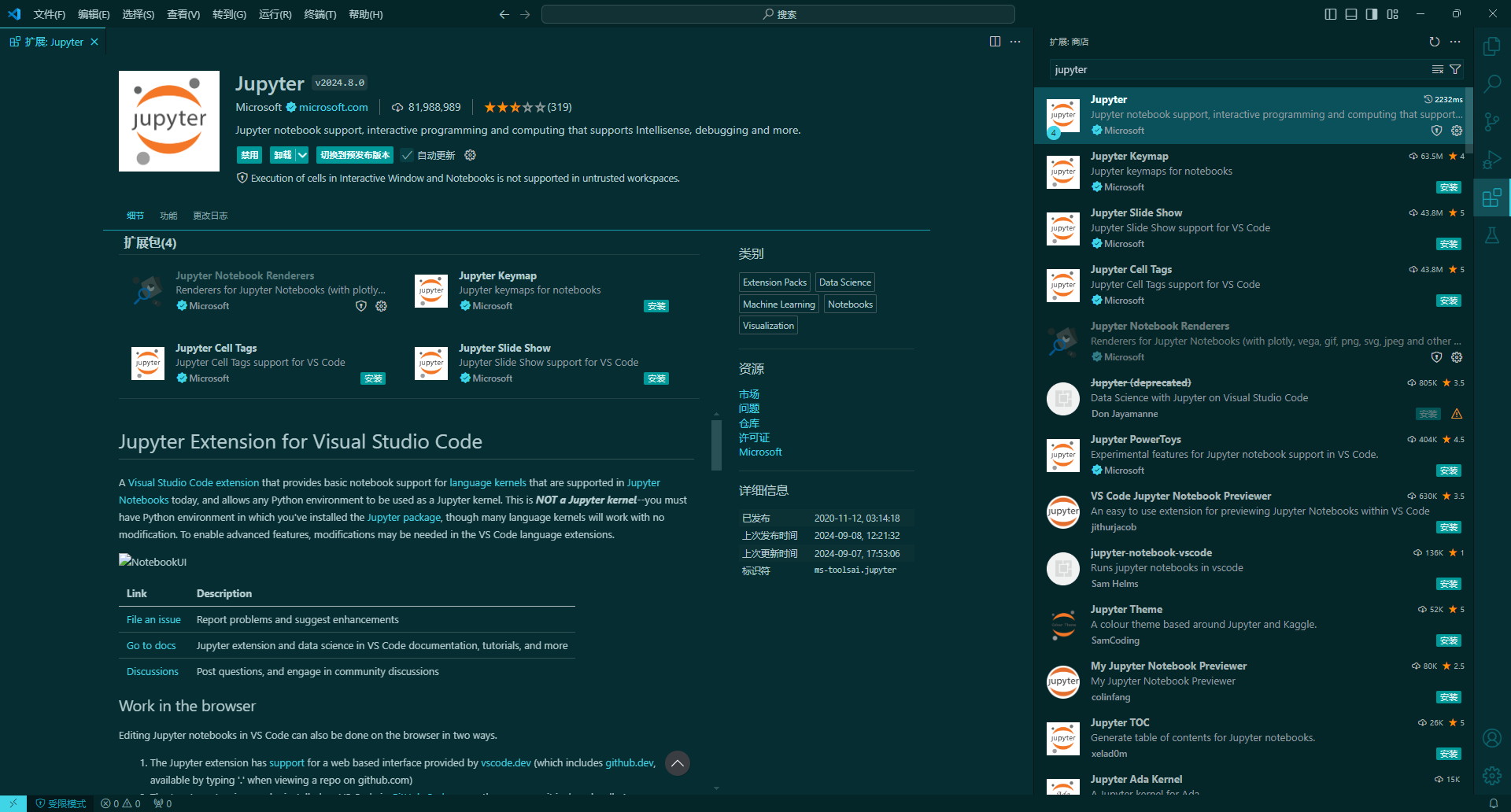Manage gear on Jupyter in marketplace list
1511x812 pixels.
pos(1457,131)
